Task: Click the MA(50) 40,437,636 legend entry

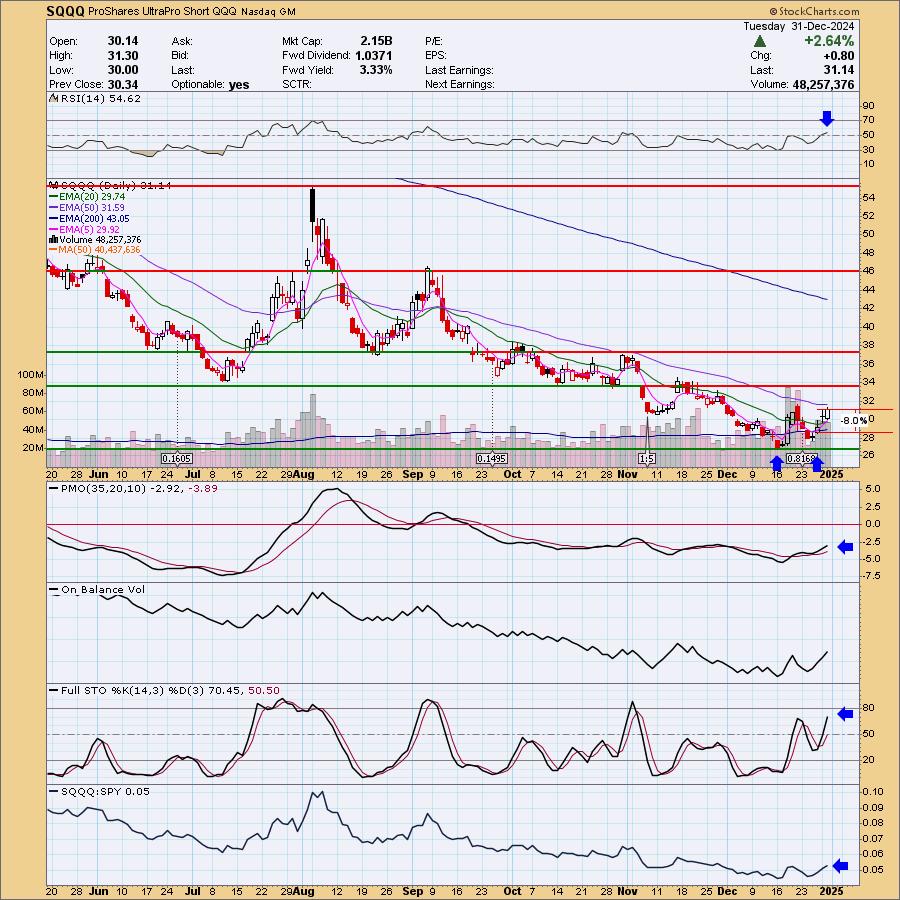Action: tap(95, 250)
